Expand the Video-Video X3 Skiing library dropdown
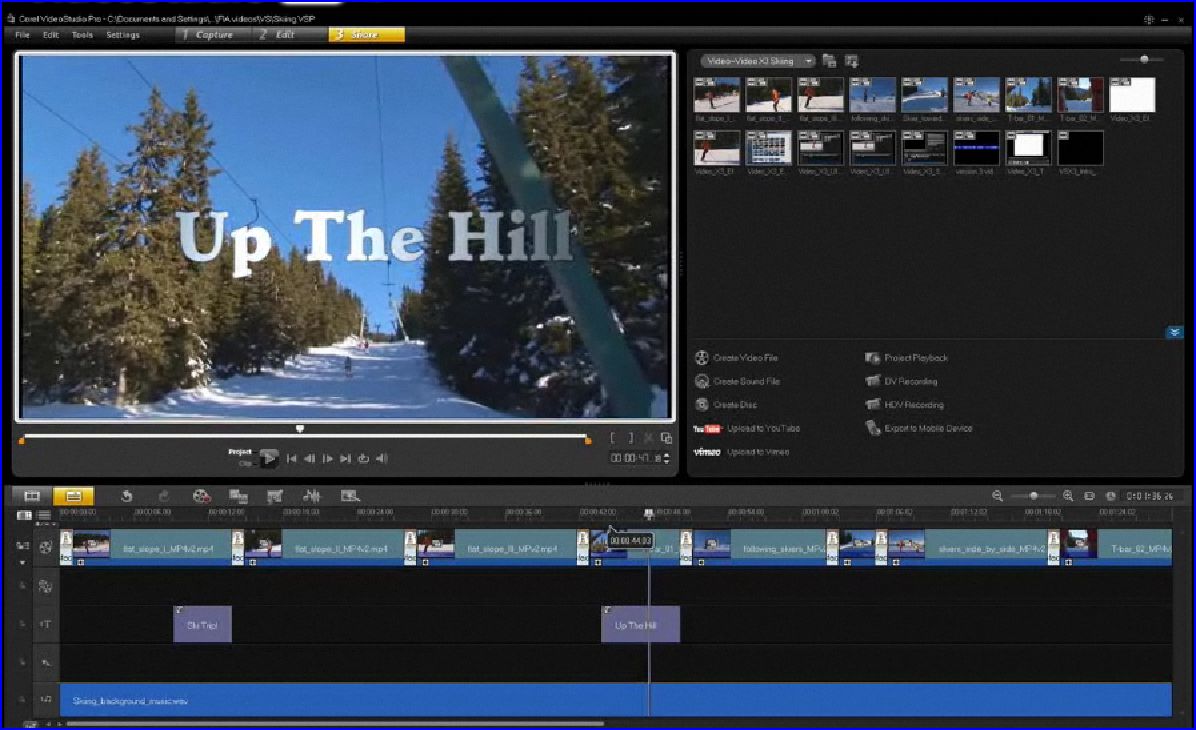Image resolution: width=1196 pixels, height=730 pixels. click(757, 61)
